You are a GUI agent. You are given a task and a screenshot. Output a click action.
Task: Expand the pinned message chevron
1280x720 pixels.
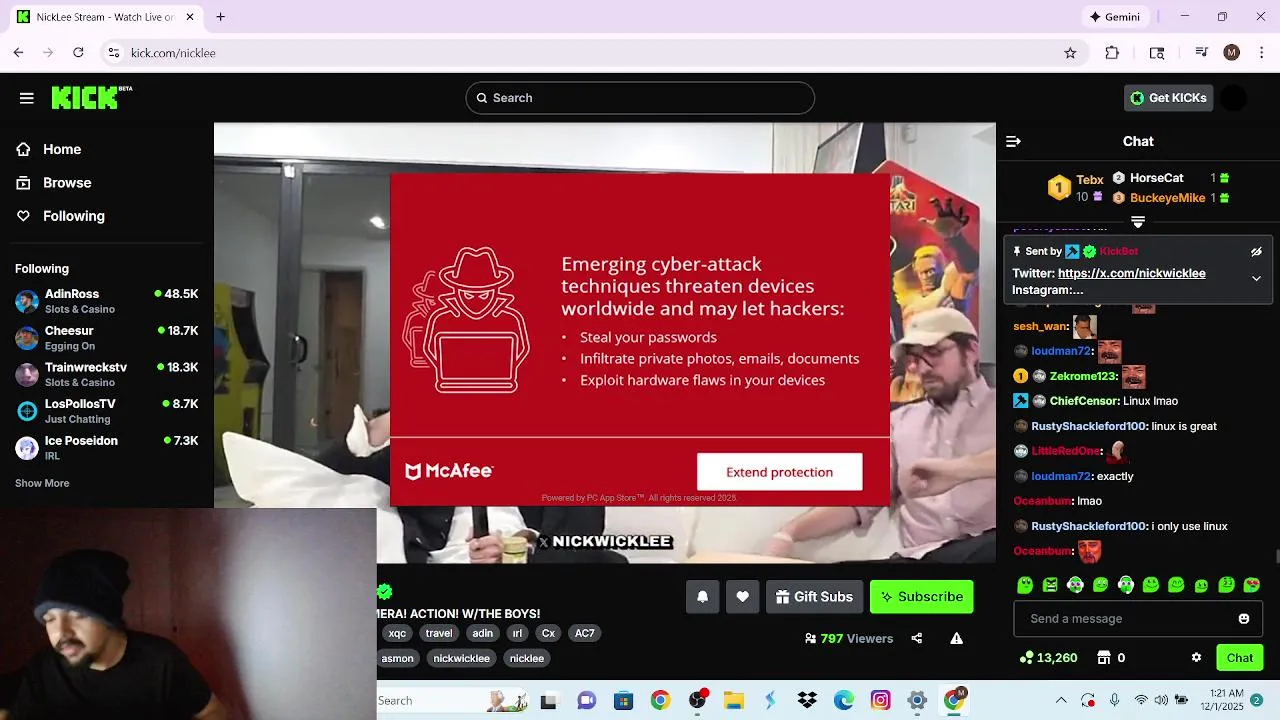point(1256,279)
